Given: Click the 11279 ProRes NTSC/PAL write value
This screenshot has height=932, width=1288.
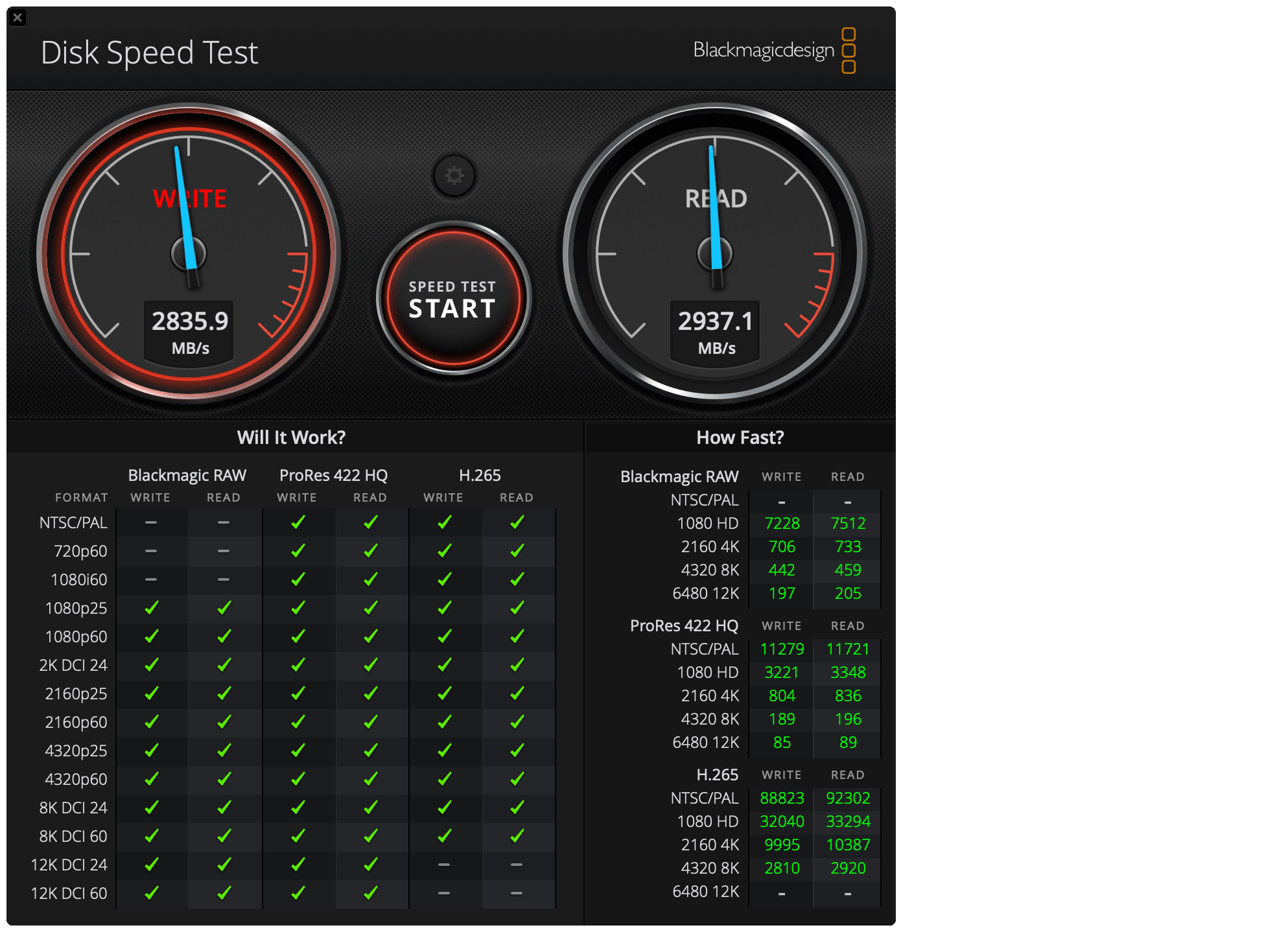Looking at the screenshot, I should point(782,649).
